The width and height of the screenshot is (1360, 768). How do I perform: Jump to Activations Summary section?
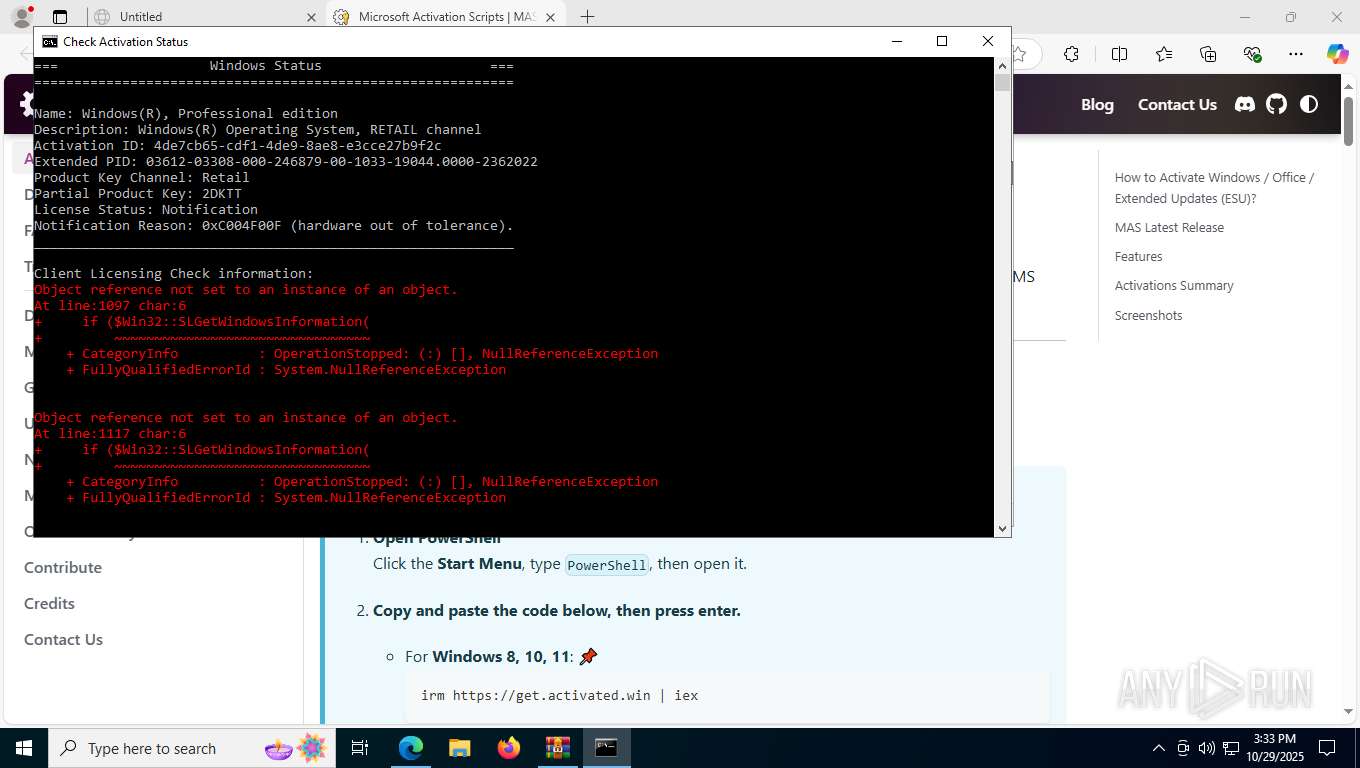tap(1174, 285)
